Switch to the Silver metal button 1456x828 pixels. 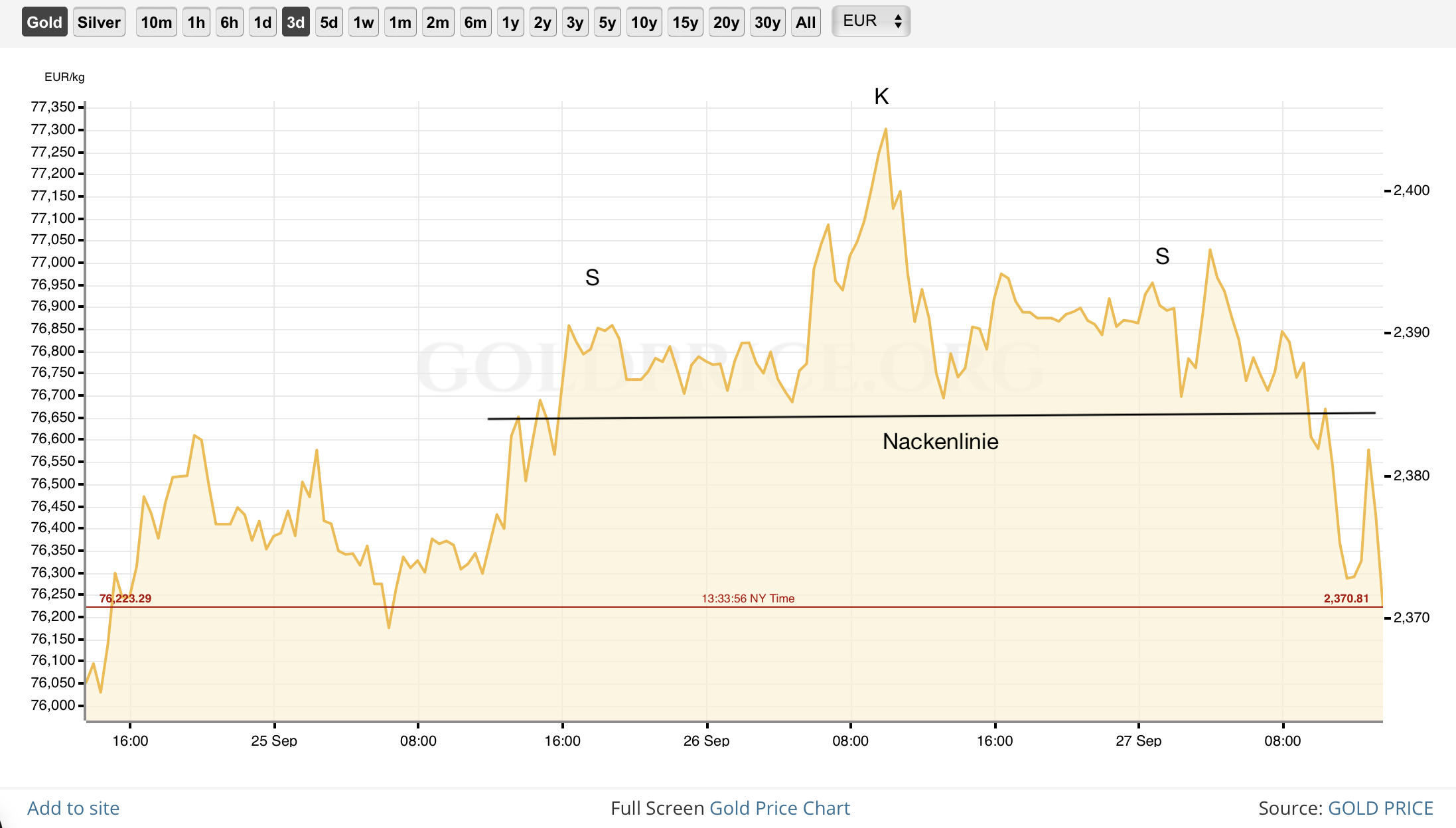[x=99, y=22]
